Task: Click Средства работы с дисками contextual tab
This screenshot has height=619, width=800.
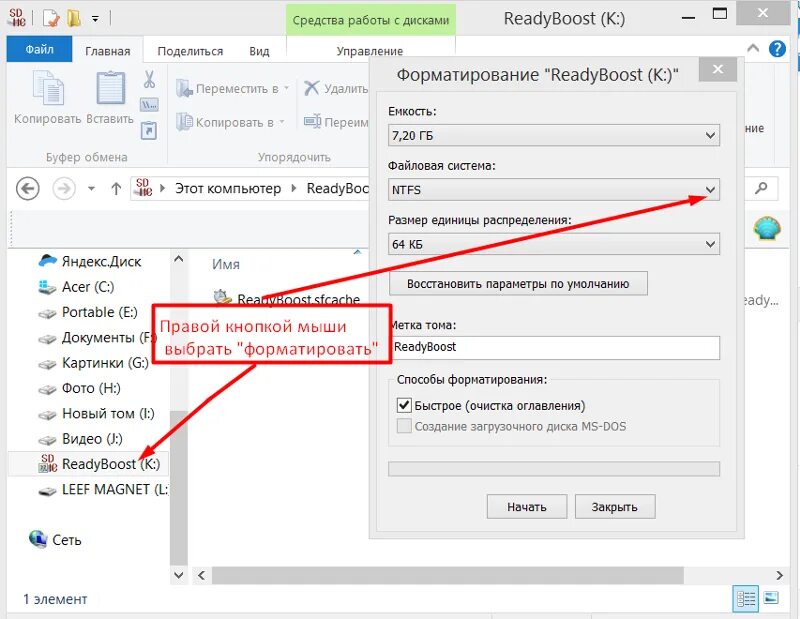Action: pyautogui.click(x=370, y=20)
